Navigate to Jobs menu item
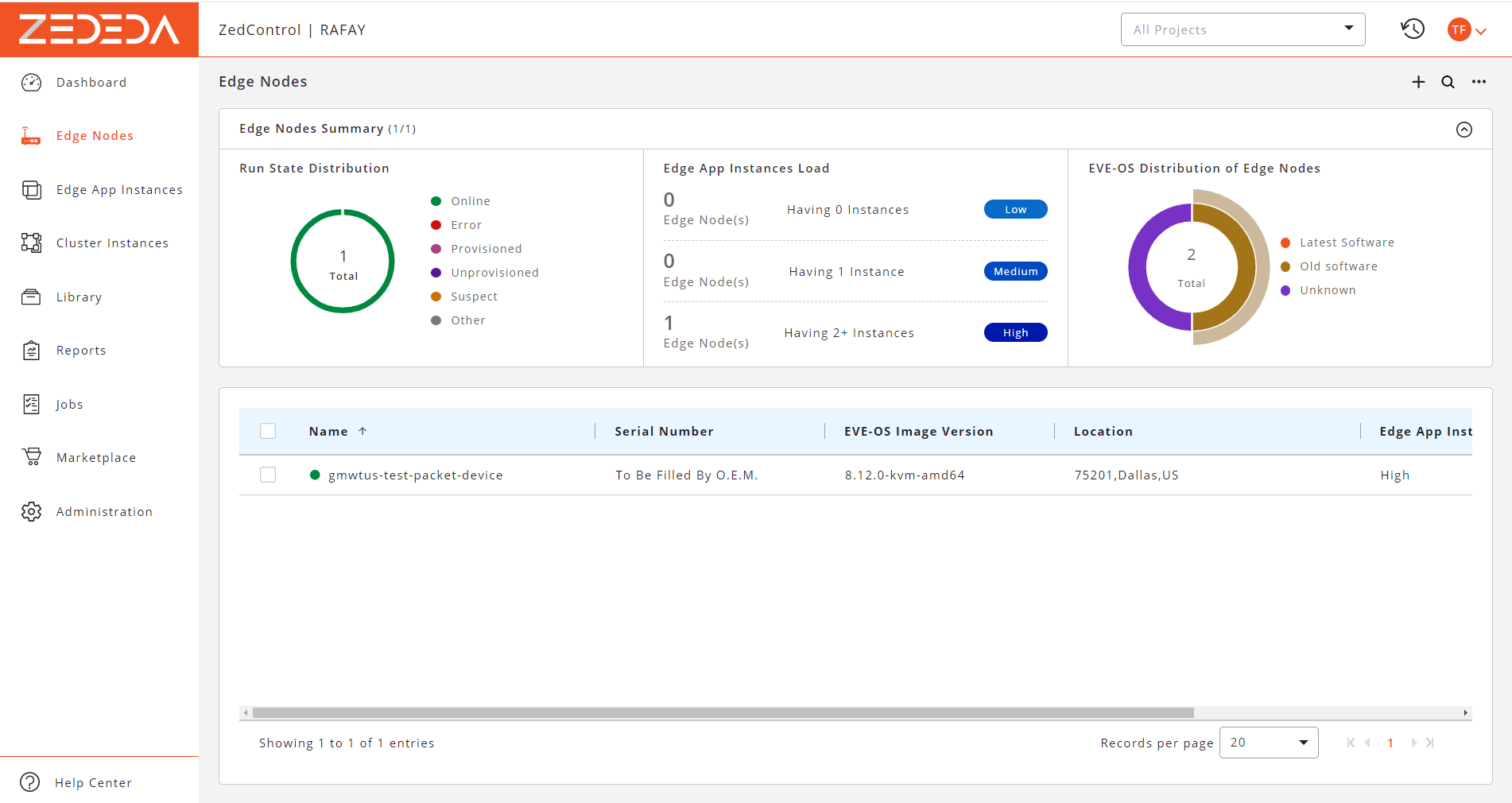This screenshot has width=1512, height=803. [69, 405]
